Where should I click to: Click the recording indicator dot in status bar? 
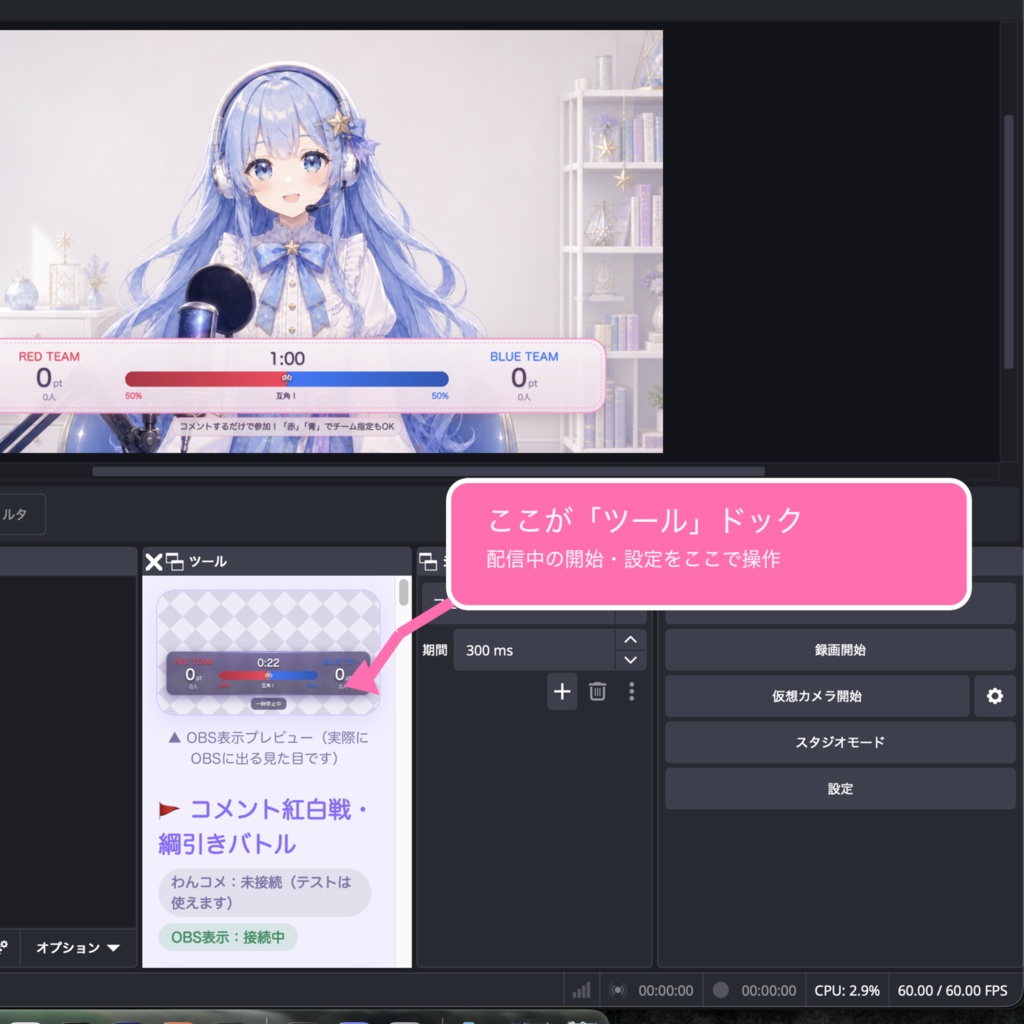tap(720, 990)
